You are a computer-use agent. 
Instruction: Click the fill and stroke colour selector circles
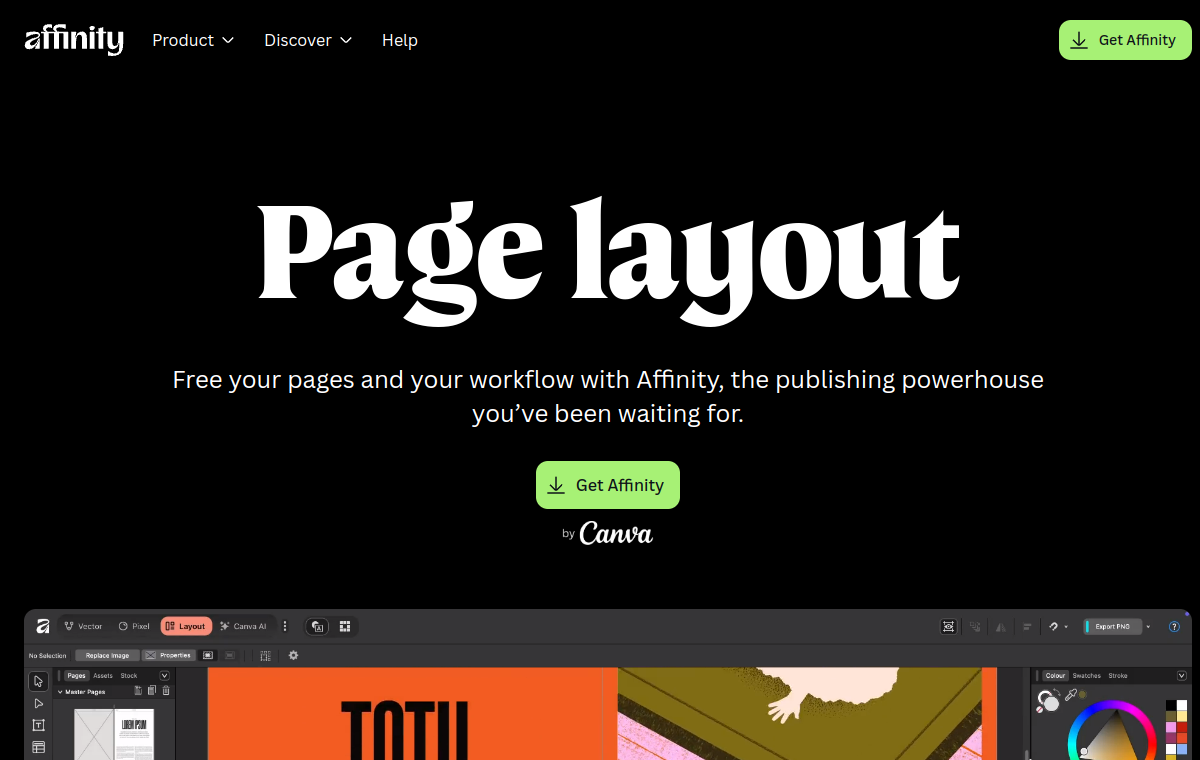tap(1048, 700)
